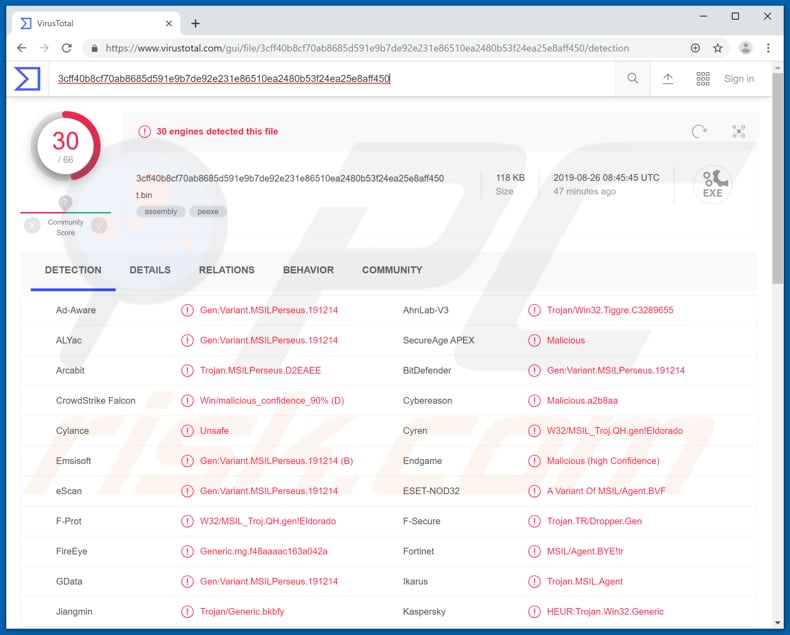Click Trojan/Generic.bkbfy detection
This screenshot has height=635, width=790.
pos(242,611)
